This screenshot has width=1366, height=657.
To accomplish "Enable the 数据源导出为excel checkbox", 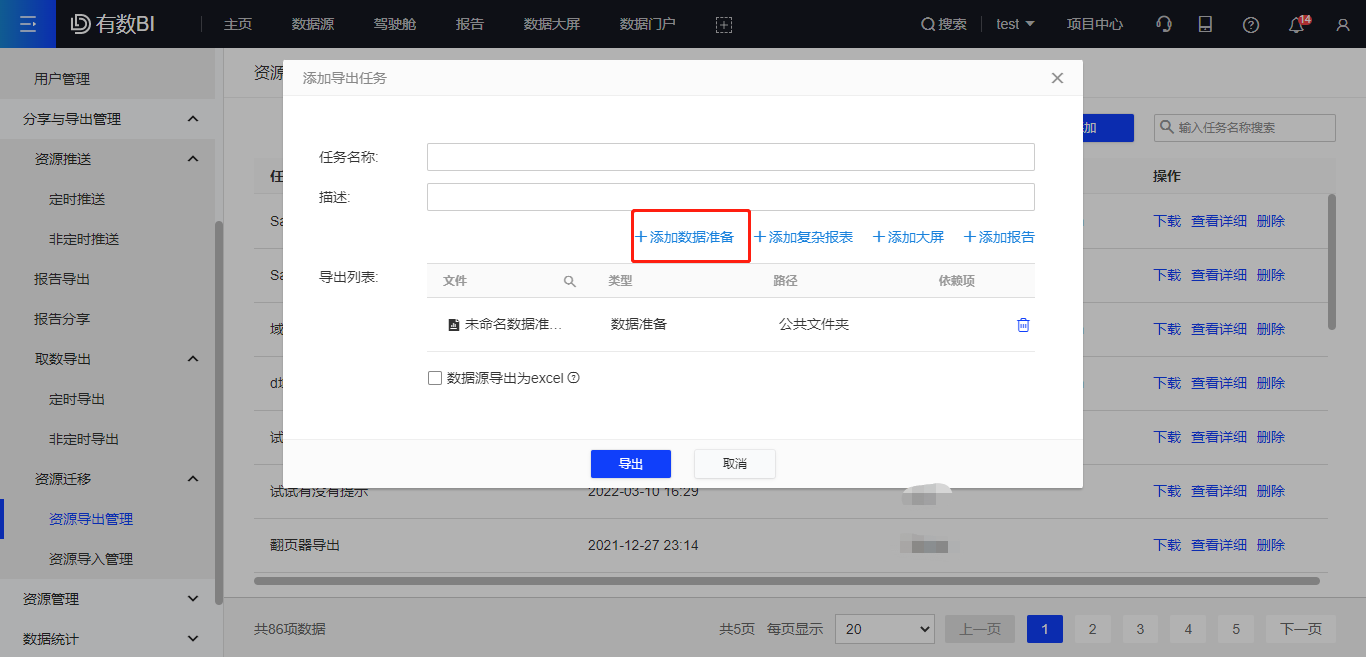I will pyautogui.click(x=435, y=378).
